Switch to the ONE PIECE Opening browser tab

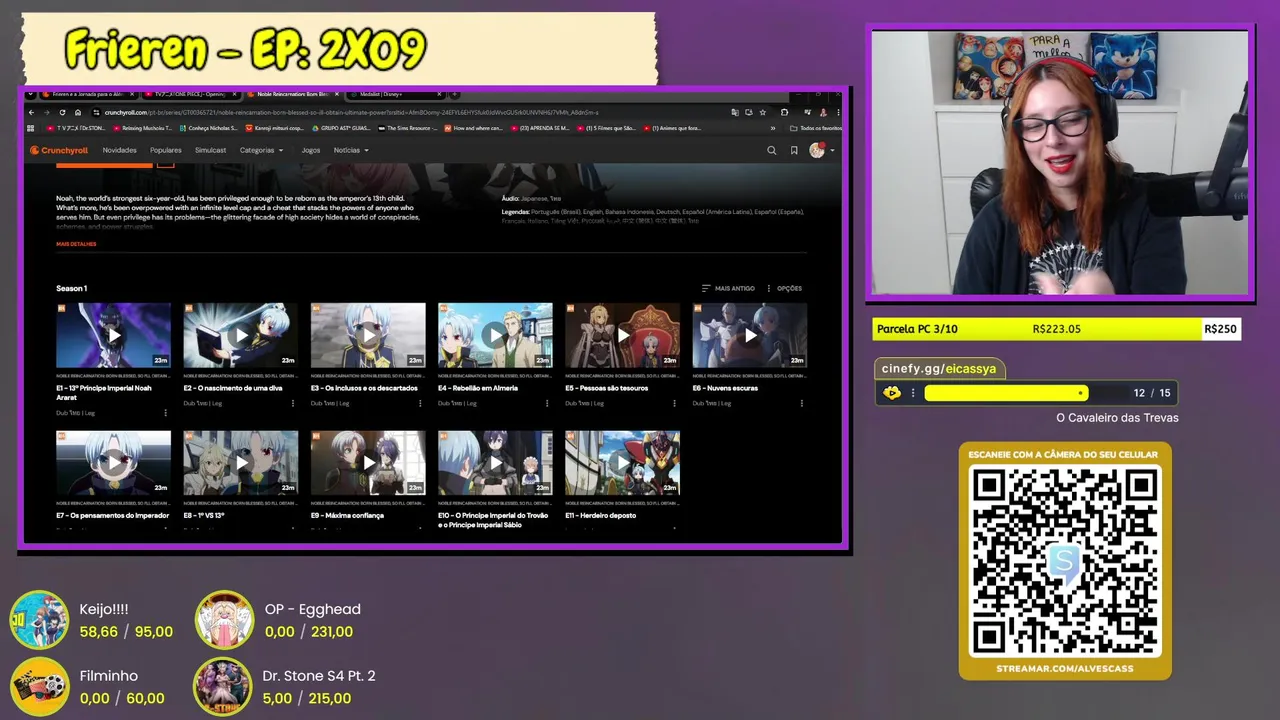click(x=190, y=94)
